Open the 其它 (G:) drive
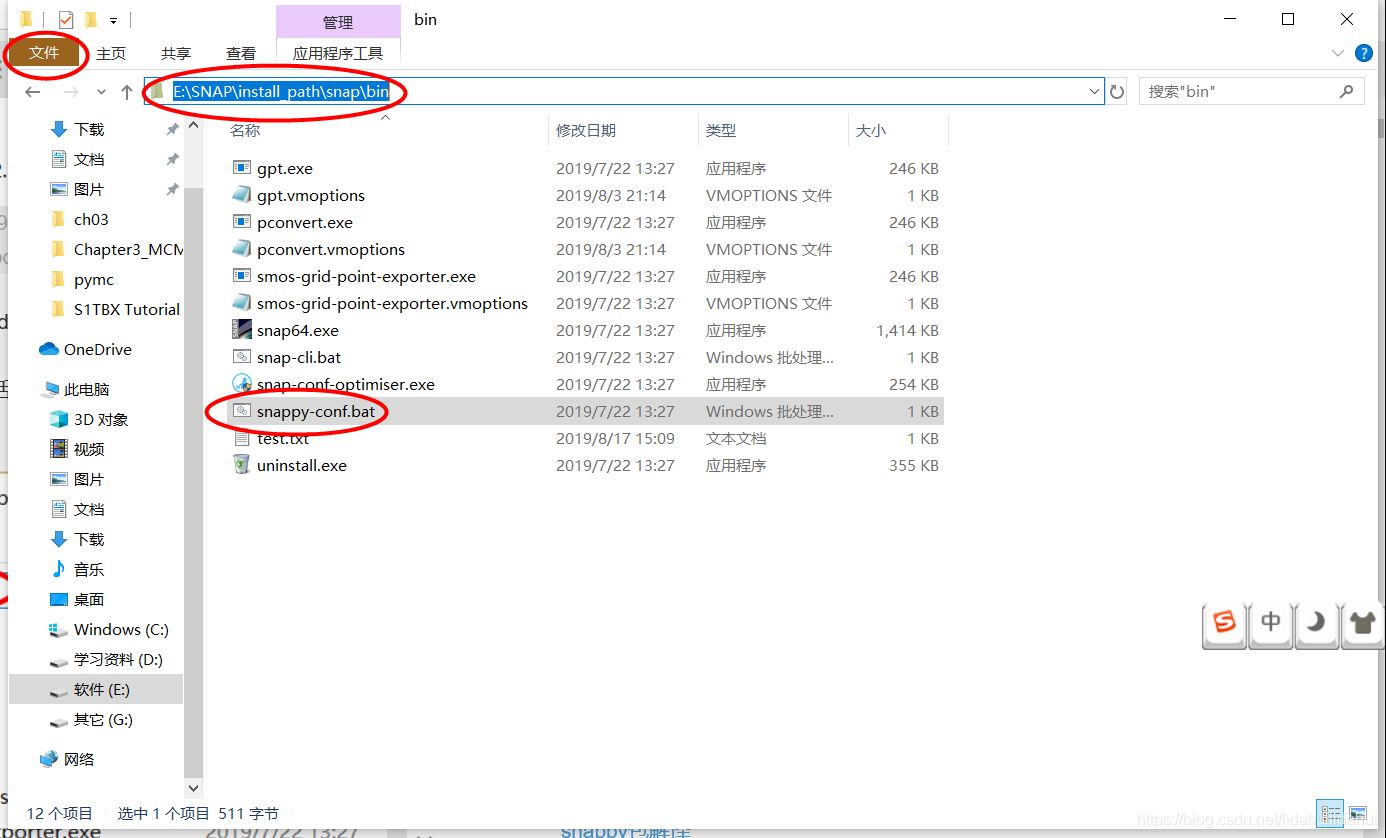1386x838 pixels. [103, 719]
